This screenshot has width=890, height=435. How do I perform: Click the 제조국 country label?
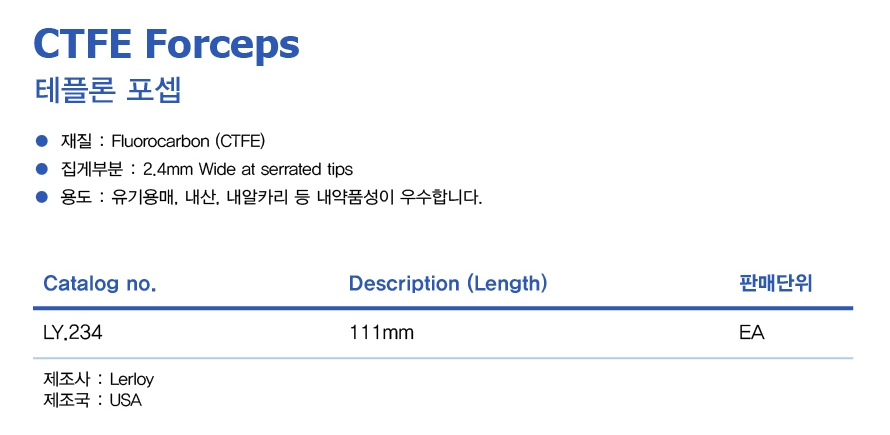[66, 400]
